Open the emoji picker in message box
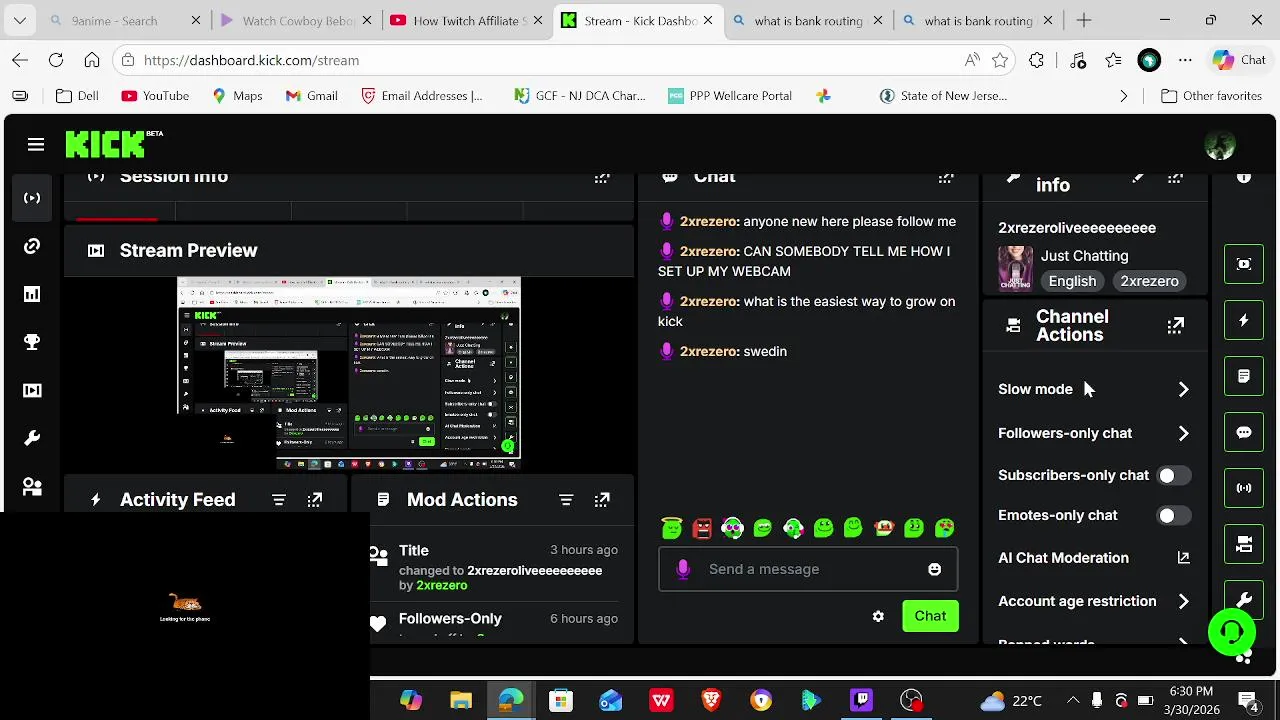1280x720 pixels. [x=934, y=569]
